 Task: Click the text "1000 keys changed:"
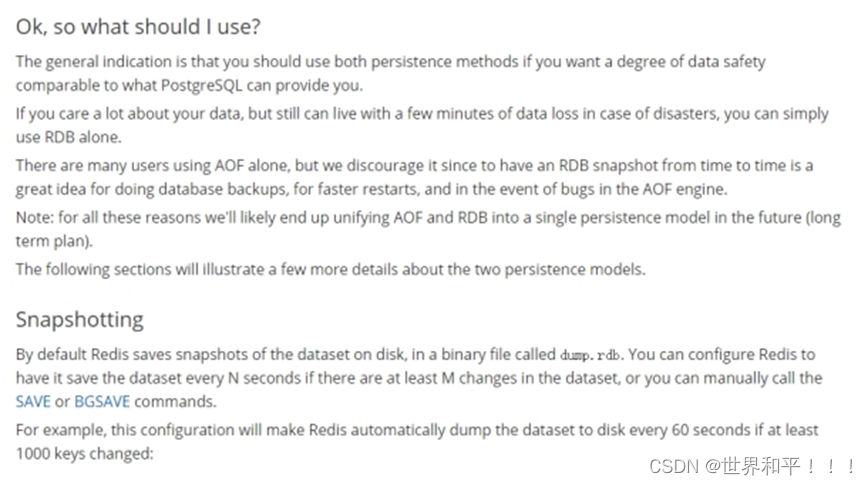click(85, 453)
